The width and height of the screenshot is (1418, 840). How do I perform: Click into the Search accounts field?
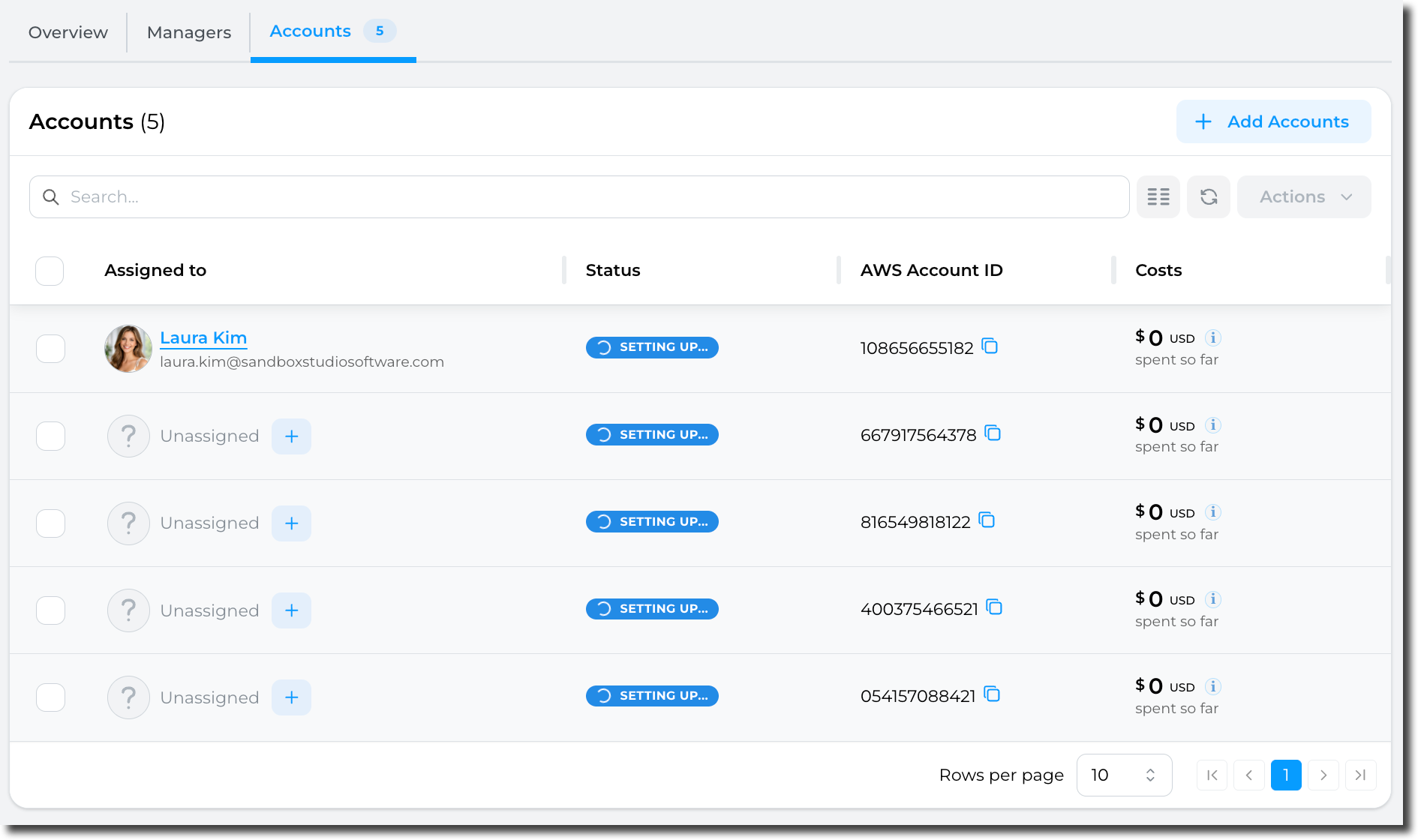pos(579,197)
